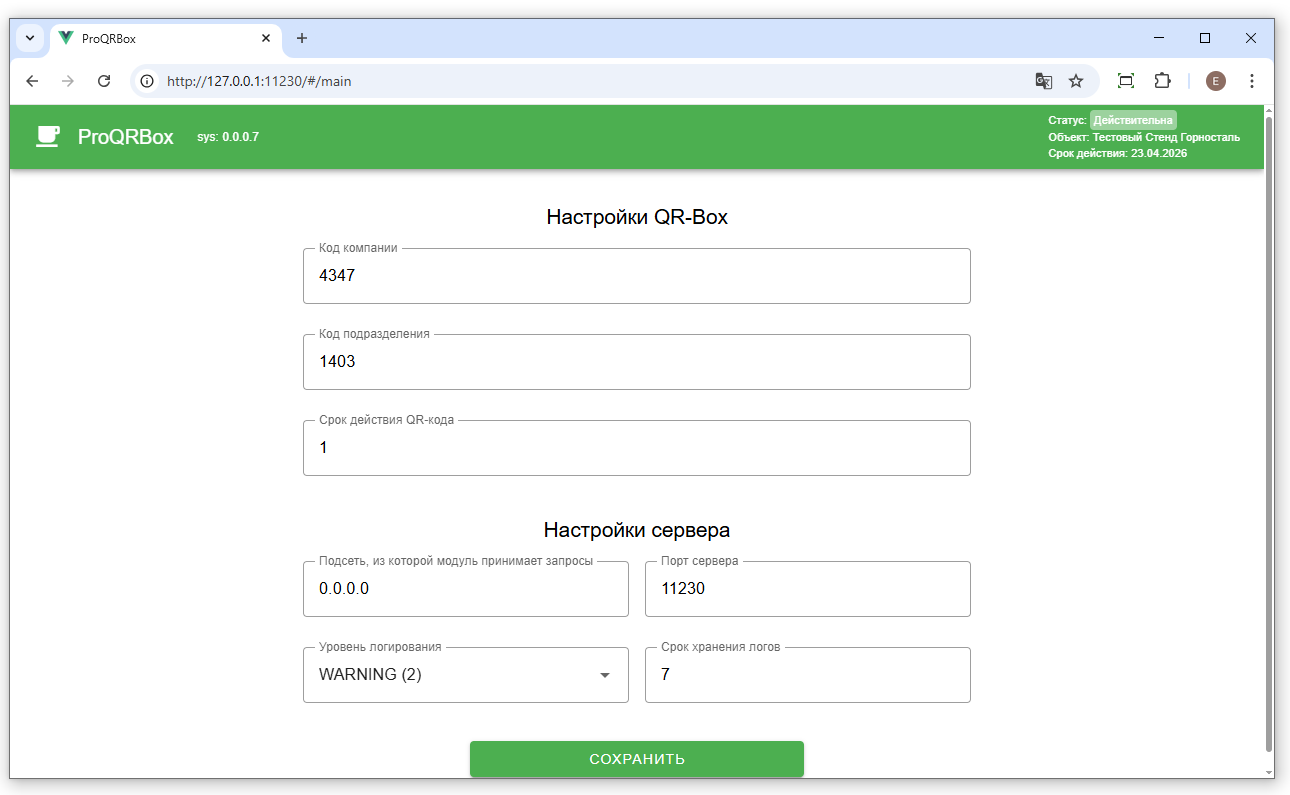
Task: Click the dropdown arrow next to WARNING (2)
Action: (604, 675)
